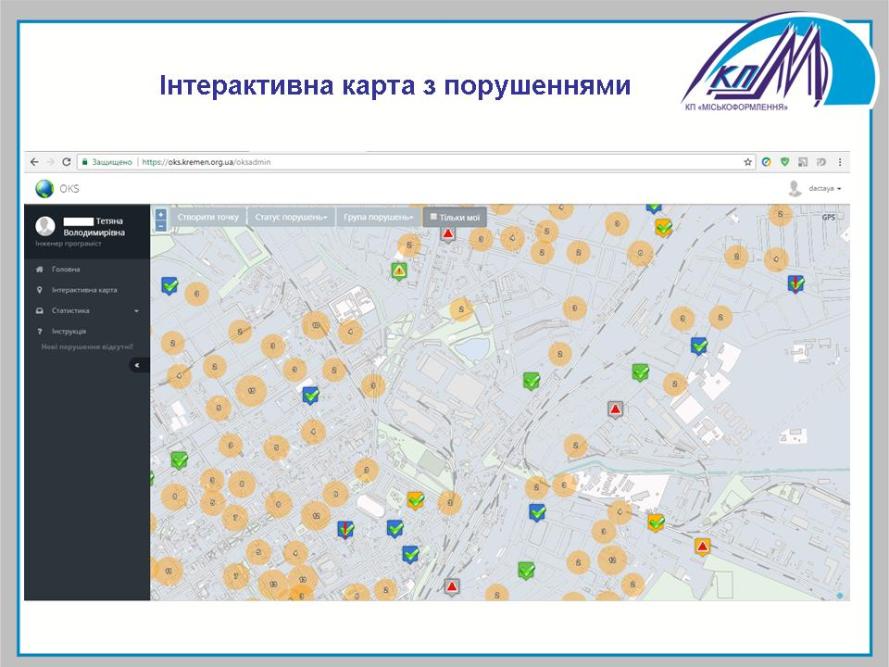Screen dimensions: 889x667
Task: Open the browser three-dot menu
Action: 840,161
